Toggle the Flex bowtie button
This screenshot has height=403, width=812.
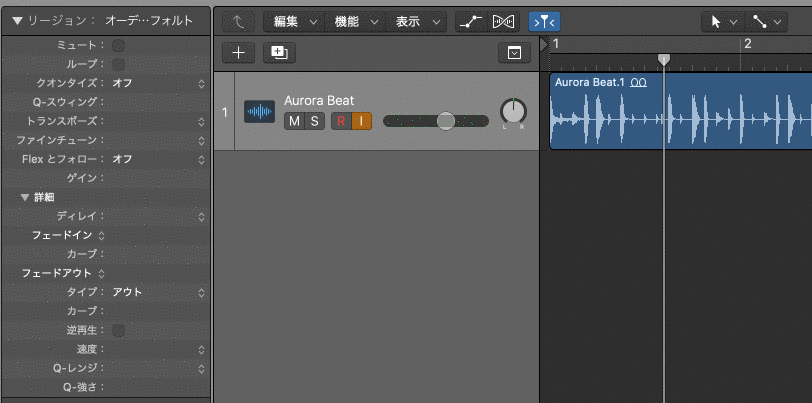coord(503,22)
